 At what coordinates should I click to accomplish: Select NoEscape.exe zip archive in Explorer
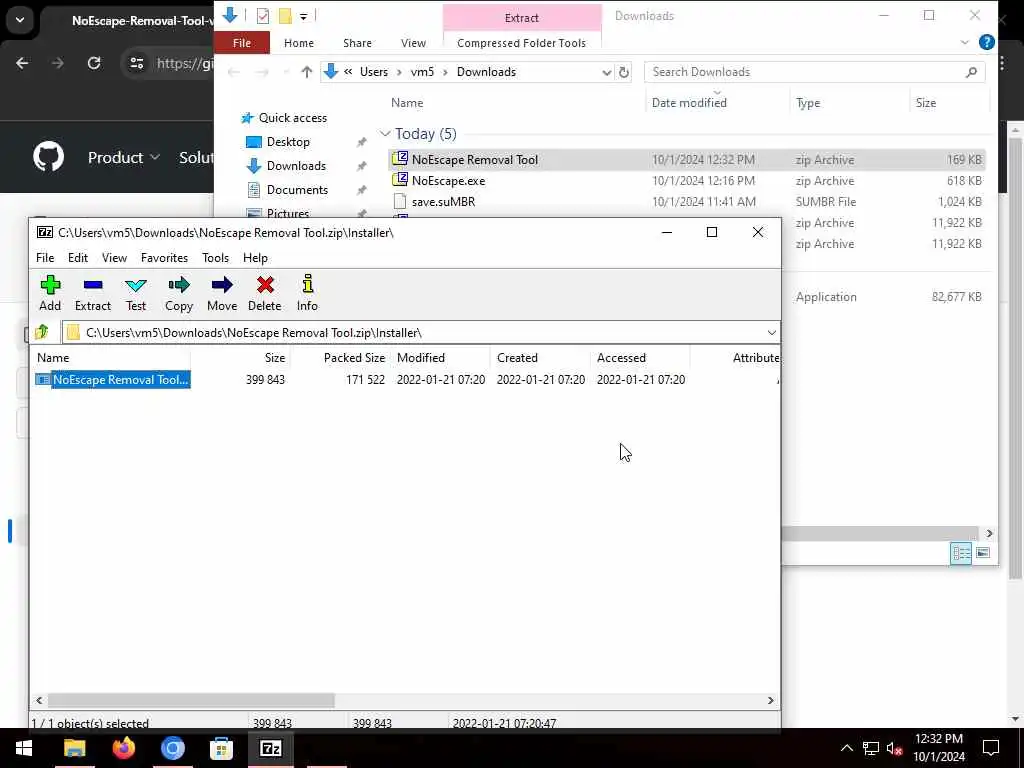tap(686, 181)
